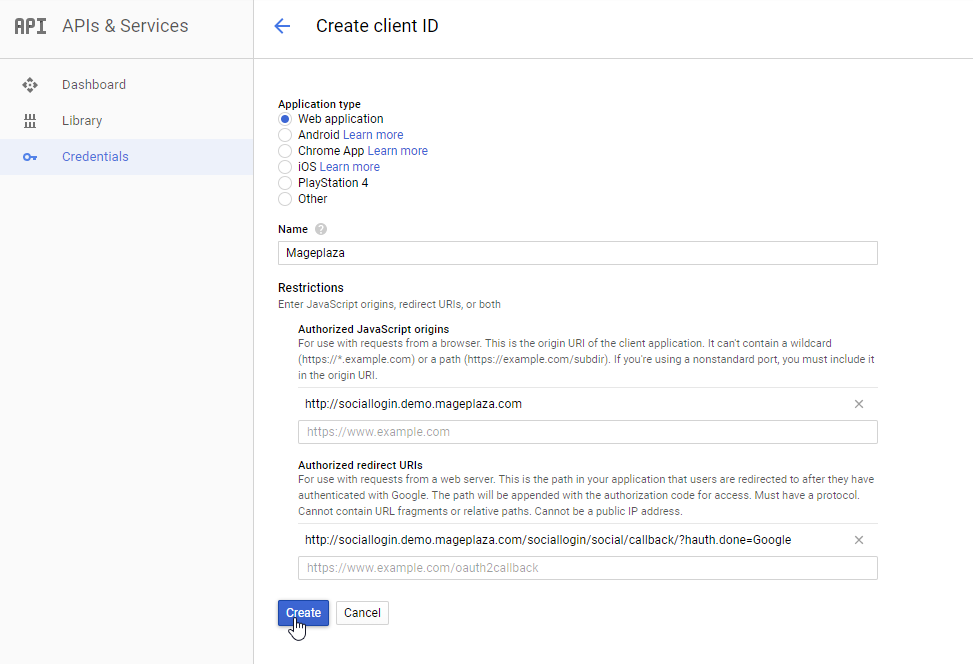
Task: Click the Library icon in the sidebar
Action: coord(30,121)
